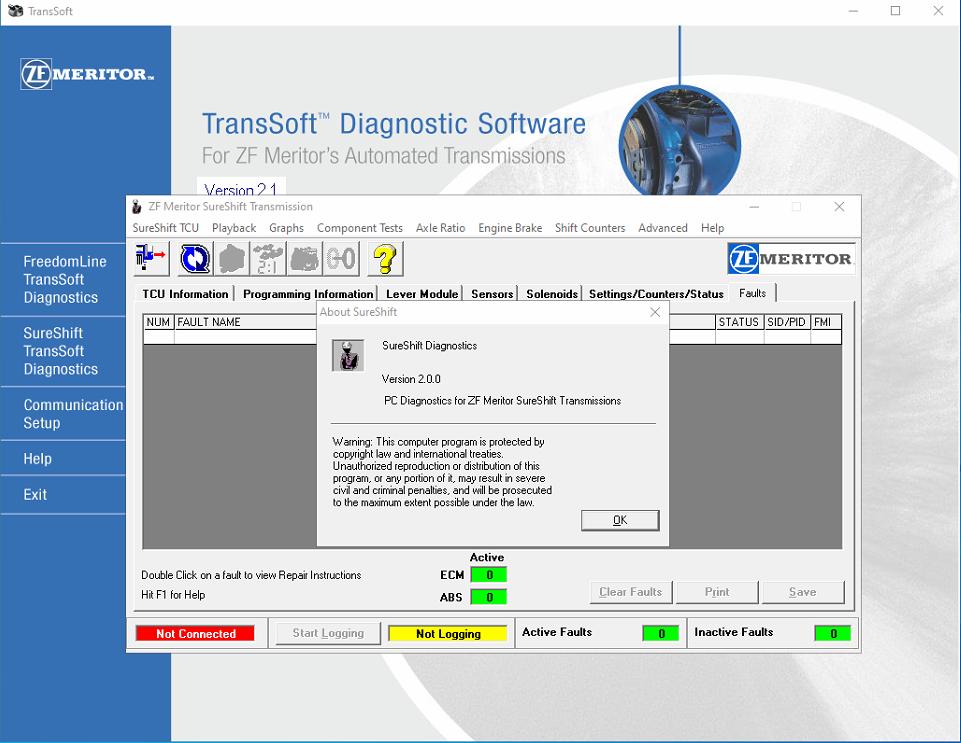Click the green Active Faults counter
This screenshot has height=743, width=961.
[661, 632]
